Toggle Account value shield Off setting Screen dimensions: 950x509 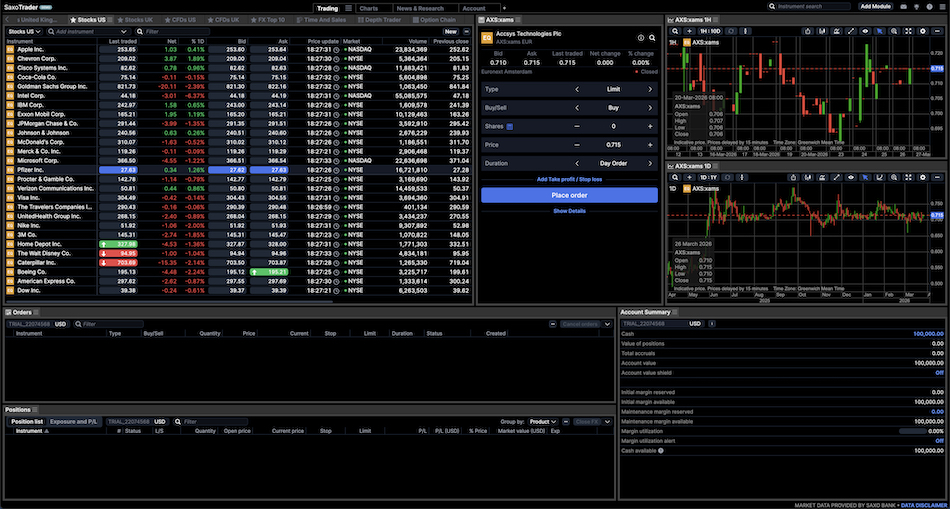coord(939,373)
